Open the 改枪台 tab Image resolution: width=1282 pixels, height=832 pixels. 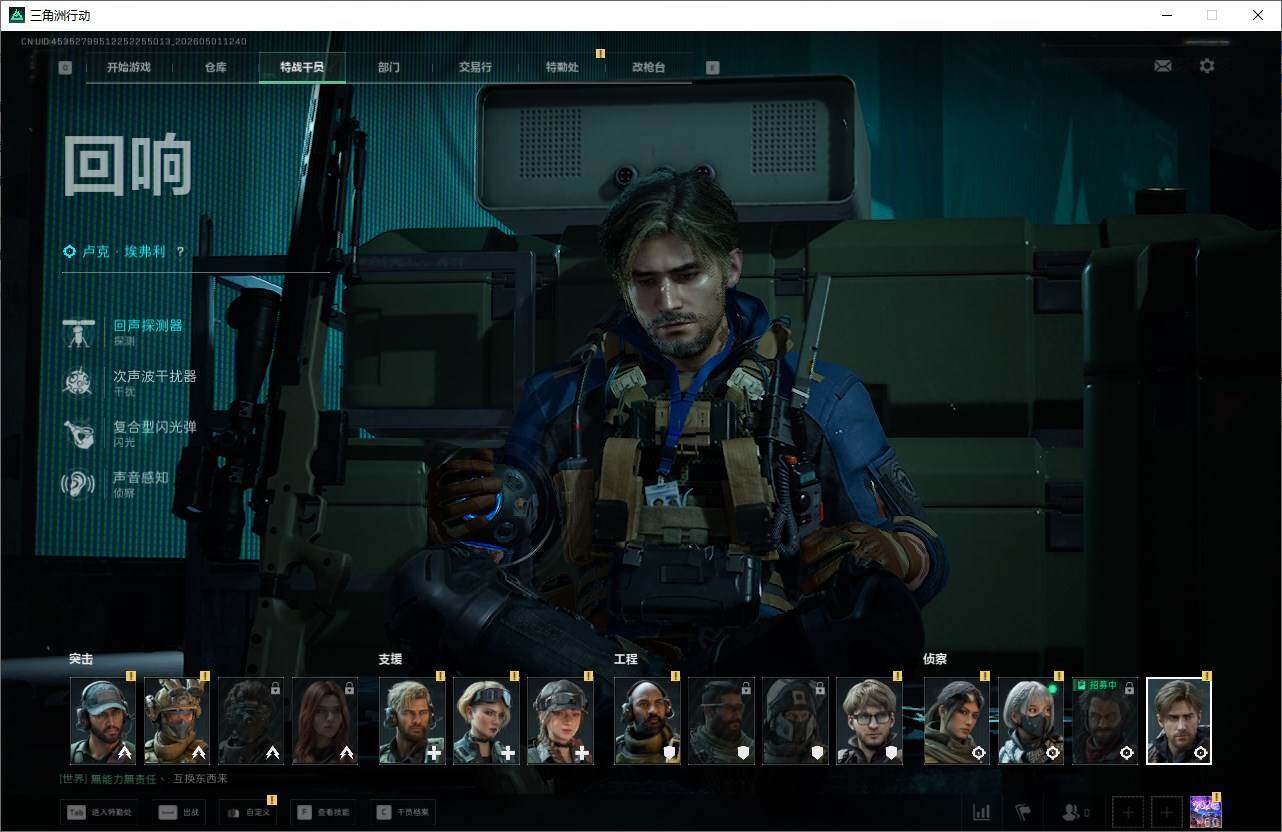click(648, 67)
